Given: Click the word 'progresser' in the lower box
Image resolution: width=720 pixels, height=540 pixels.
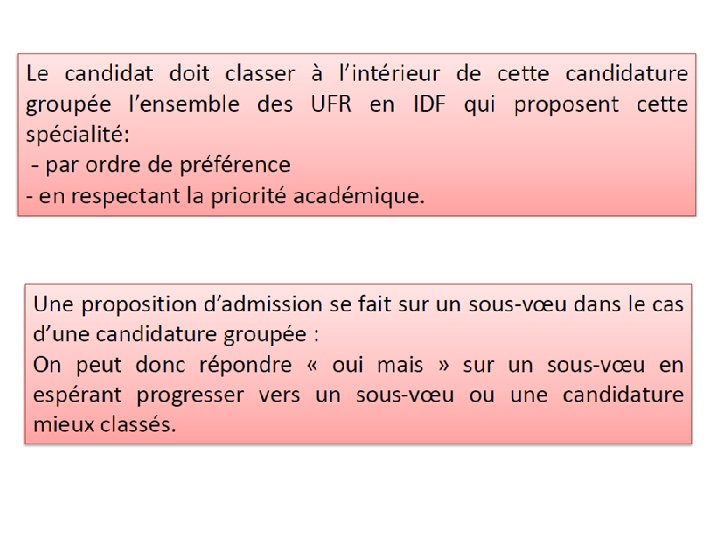Looking at the screenshot, I should [190, 396].
